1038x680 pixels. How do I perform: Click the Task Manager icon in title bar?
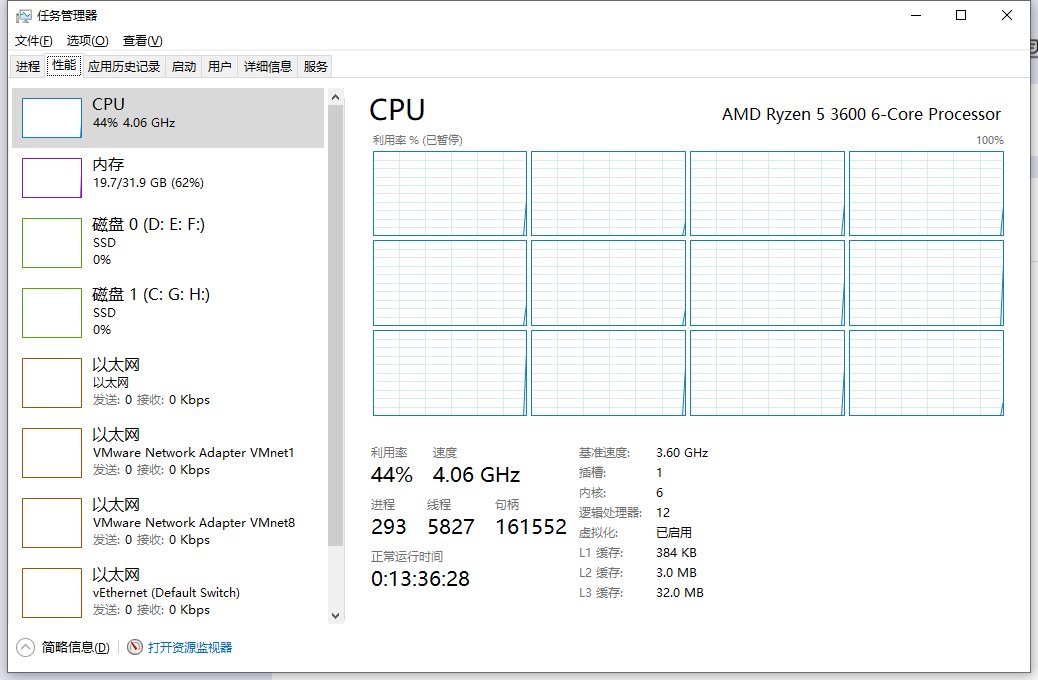(24, 16)
